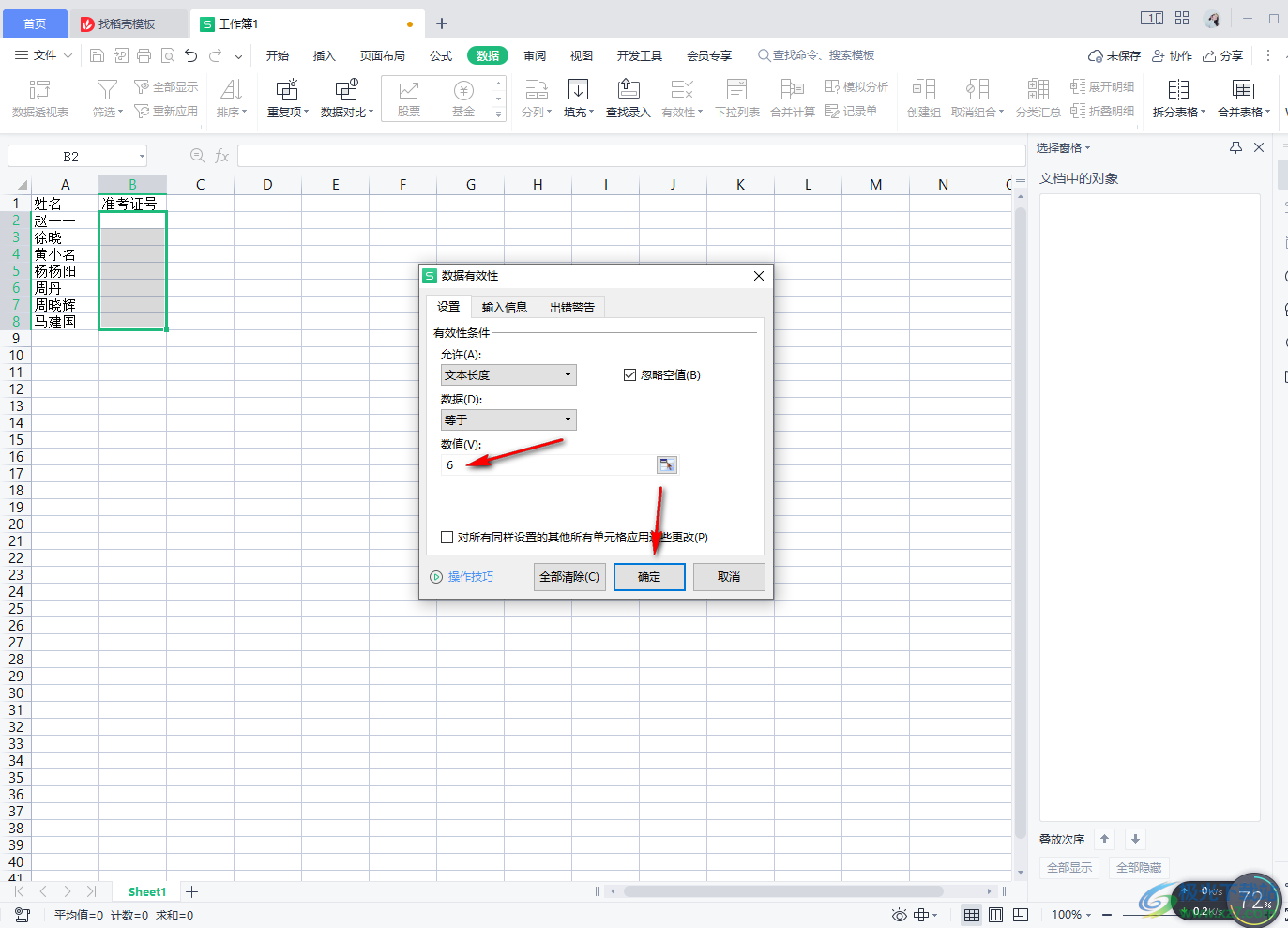Viewport: 1288px width, 928px height.
Task: Click the horizontal sheet scrollbar
Action: click(x=784, y=891)
